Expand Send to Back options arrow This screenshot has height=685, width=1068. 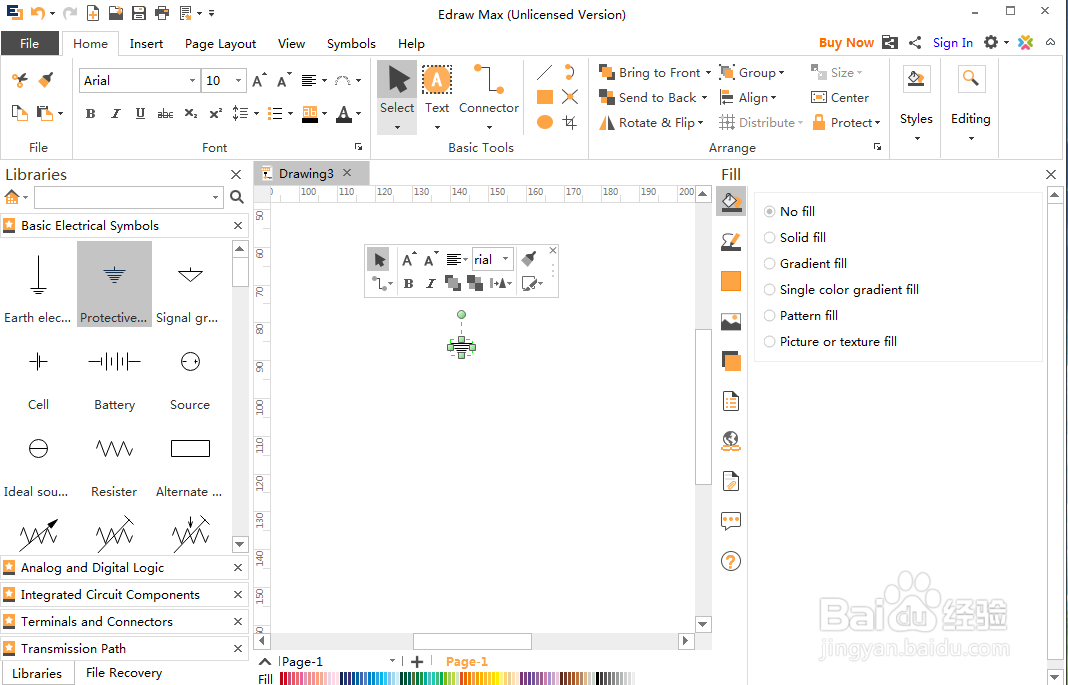point(704,97)
